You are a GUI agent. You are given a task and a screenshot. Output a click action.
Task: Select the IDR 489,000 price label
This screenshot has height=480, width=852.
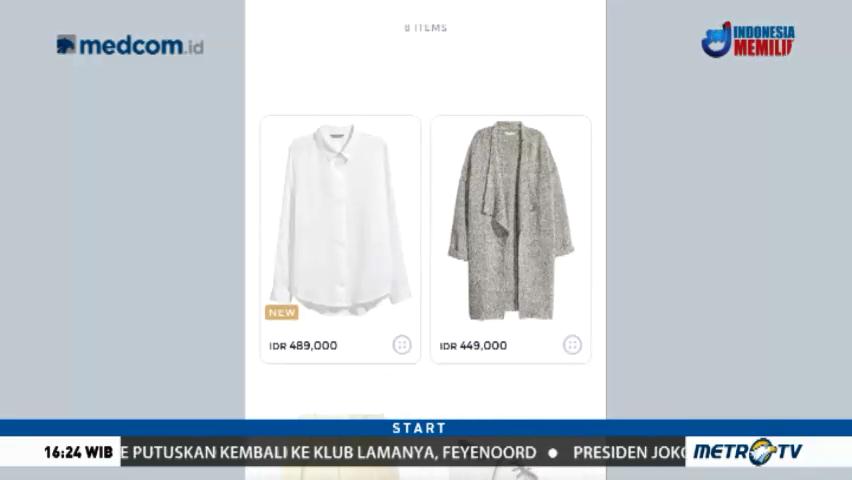point(303,346)
